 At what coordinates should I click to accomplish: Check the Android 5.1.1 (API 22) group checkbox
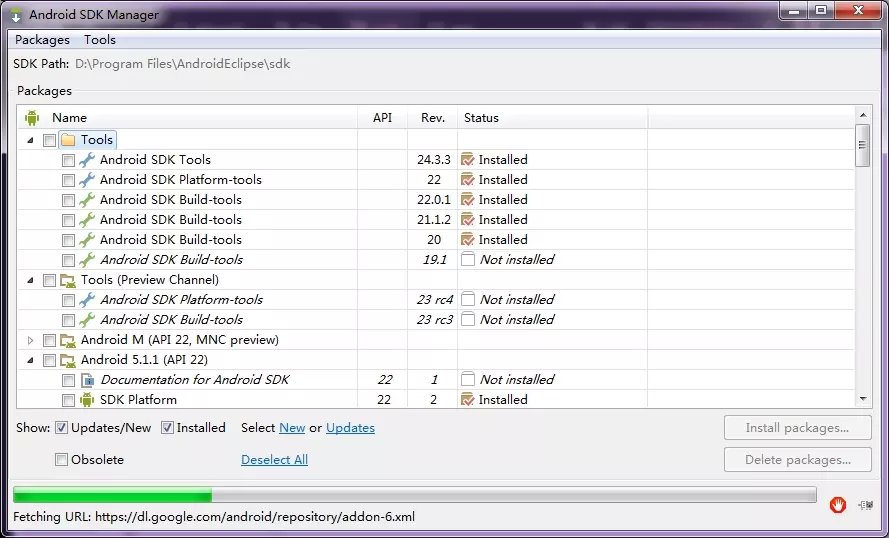[49, 360]
